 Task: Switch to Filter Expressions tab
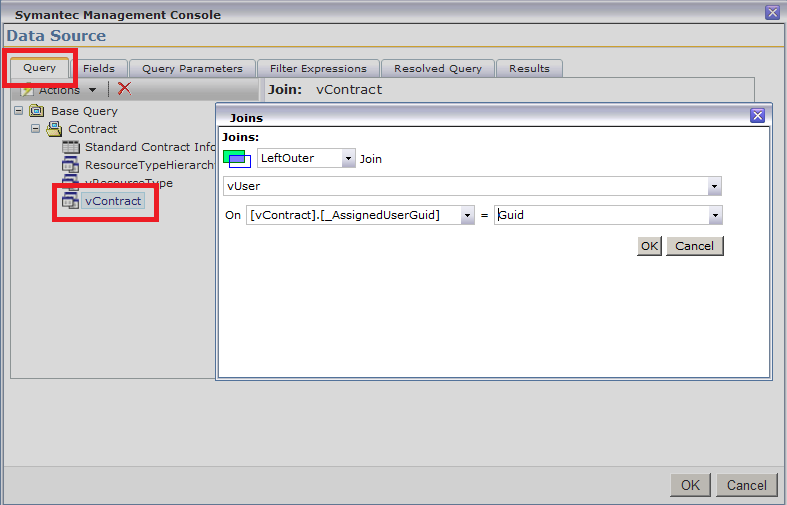click(x=318, y=69)
